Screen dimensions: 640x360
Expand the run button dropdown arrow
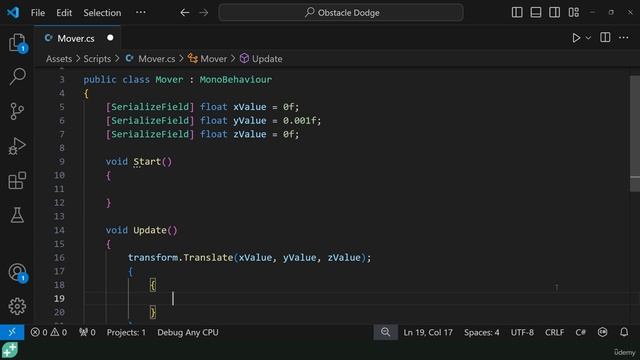pos(588,38)
